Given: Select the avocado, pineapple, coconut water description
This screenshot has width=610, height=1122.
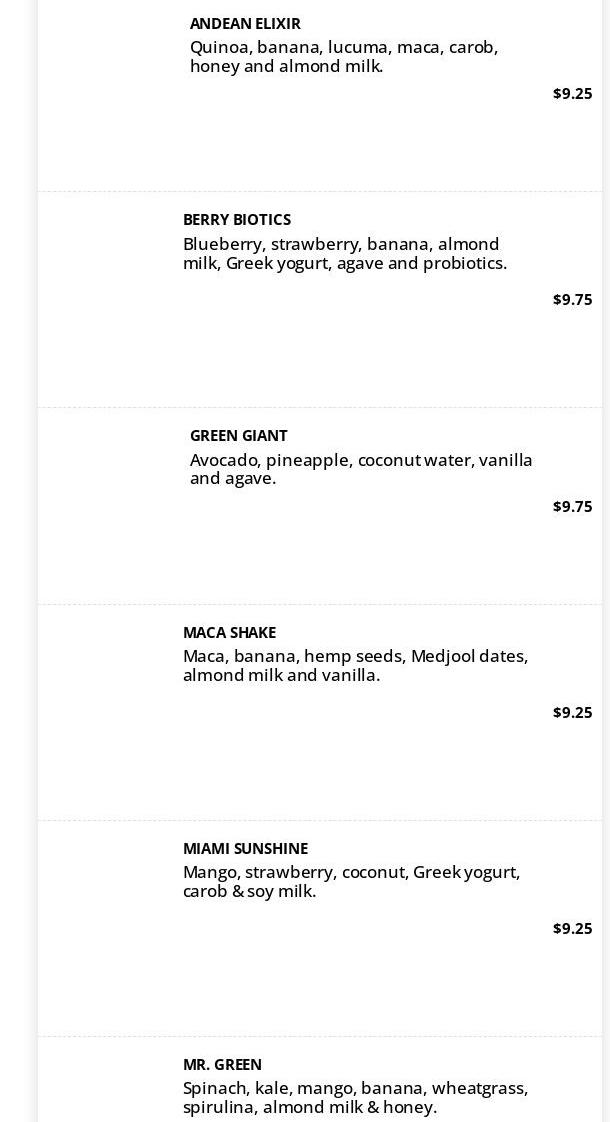Looking at the screenshot, I should (x=361, y=469).
